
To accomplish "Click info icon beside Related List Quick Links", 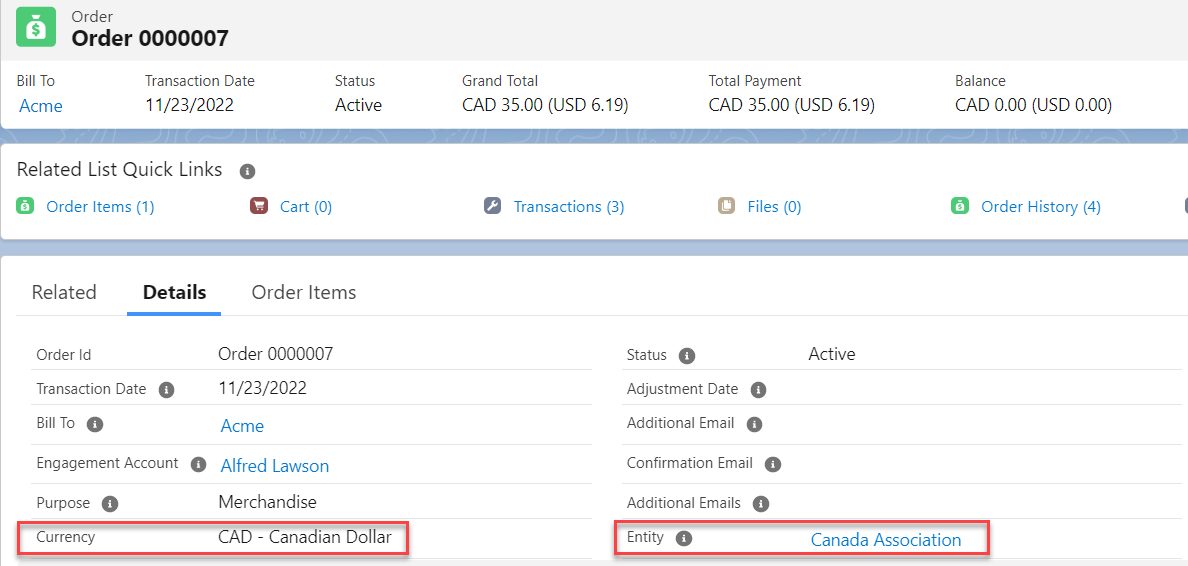I will click(x=247, y=171).
